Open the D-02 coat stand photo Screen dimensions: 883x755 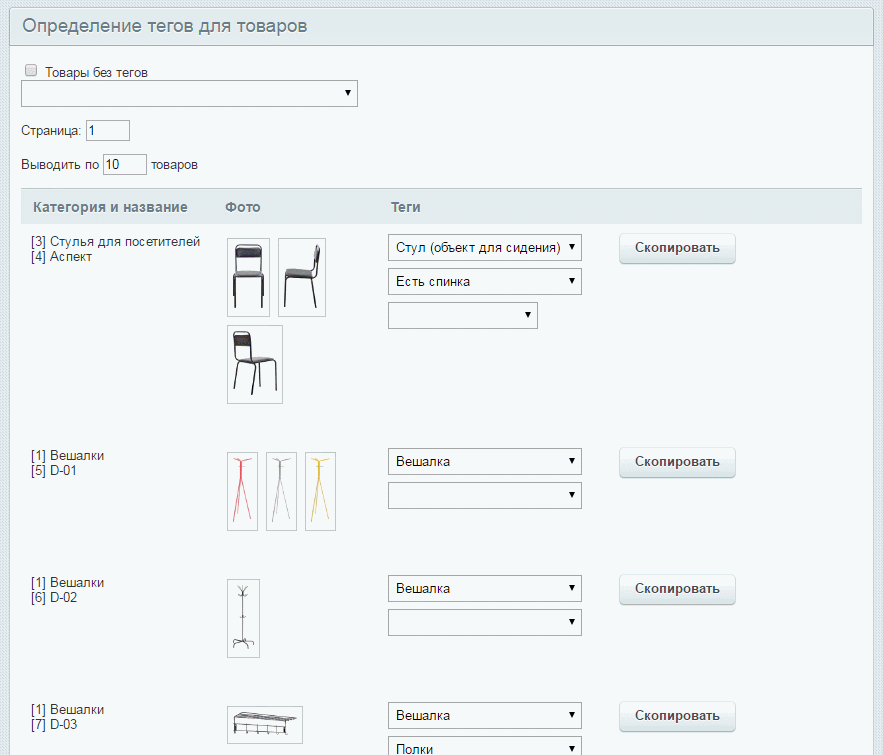(243, 618)
